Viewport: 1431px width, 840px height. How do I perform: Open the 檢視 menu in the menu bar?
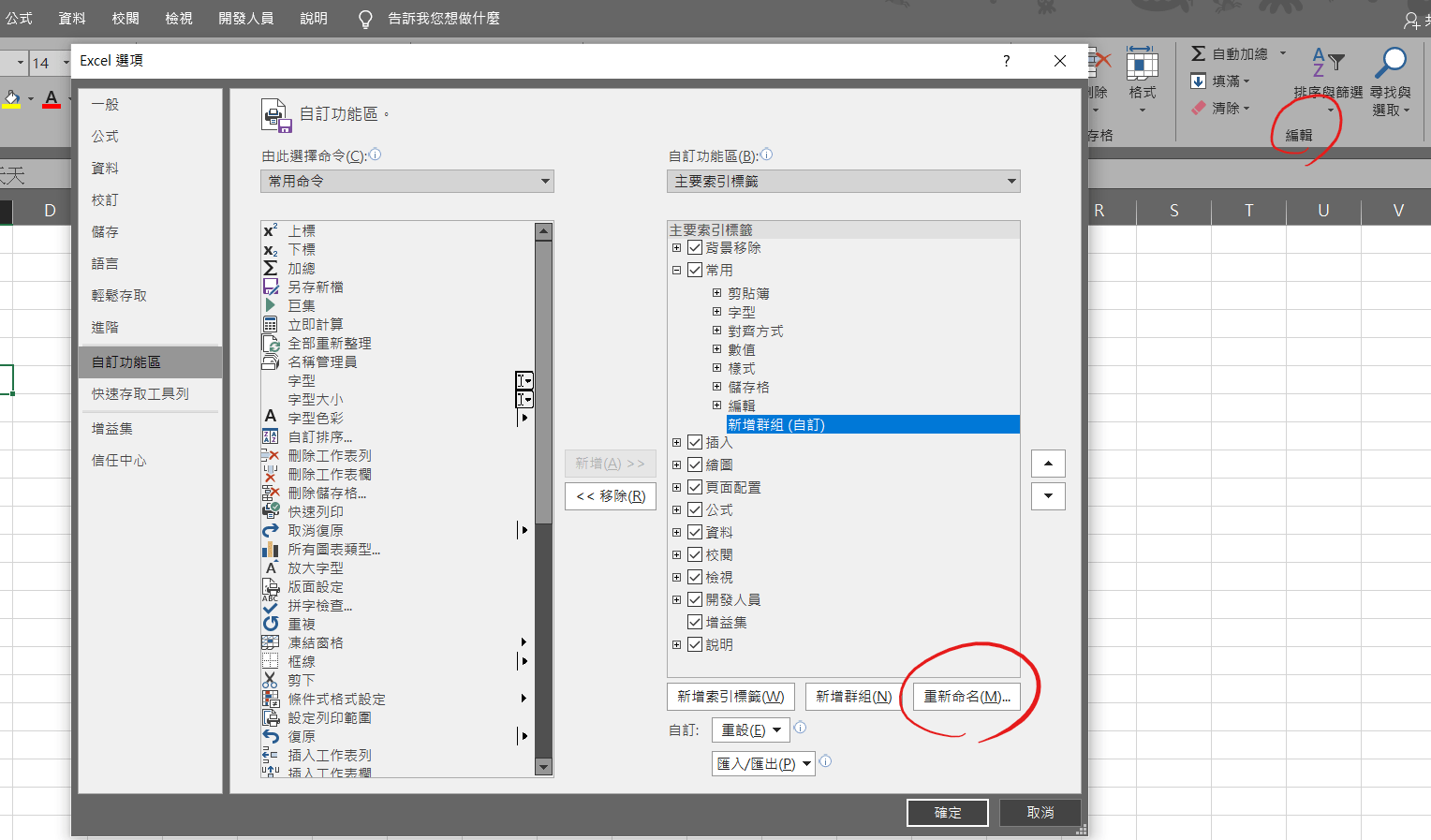(178, 18)
